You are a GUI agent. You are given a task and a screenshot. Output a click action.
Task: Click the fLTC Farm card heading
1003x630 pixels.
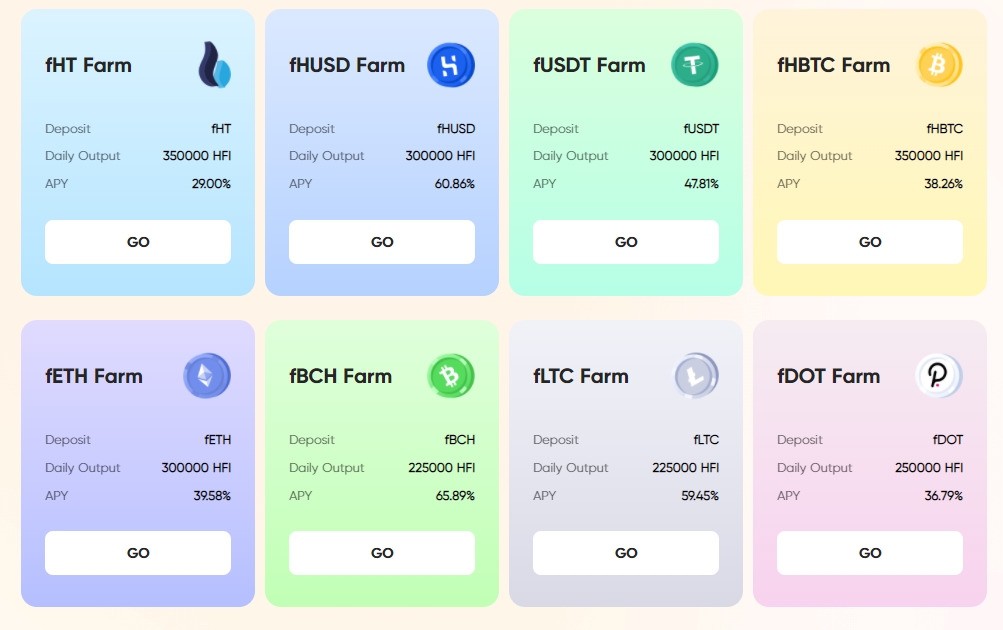pyautogui.click(x=581, y=377)
